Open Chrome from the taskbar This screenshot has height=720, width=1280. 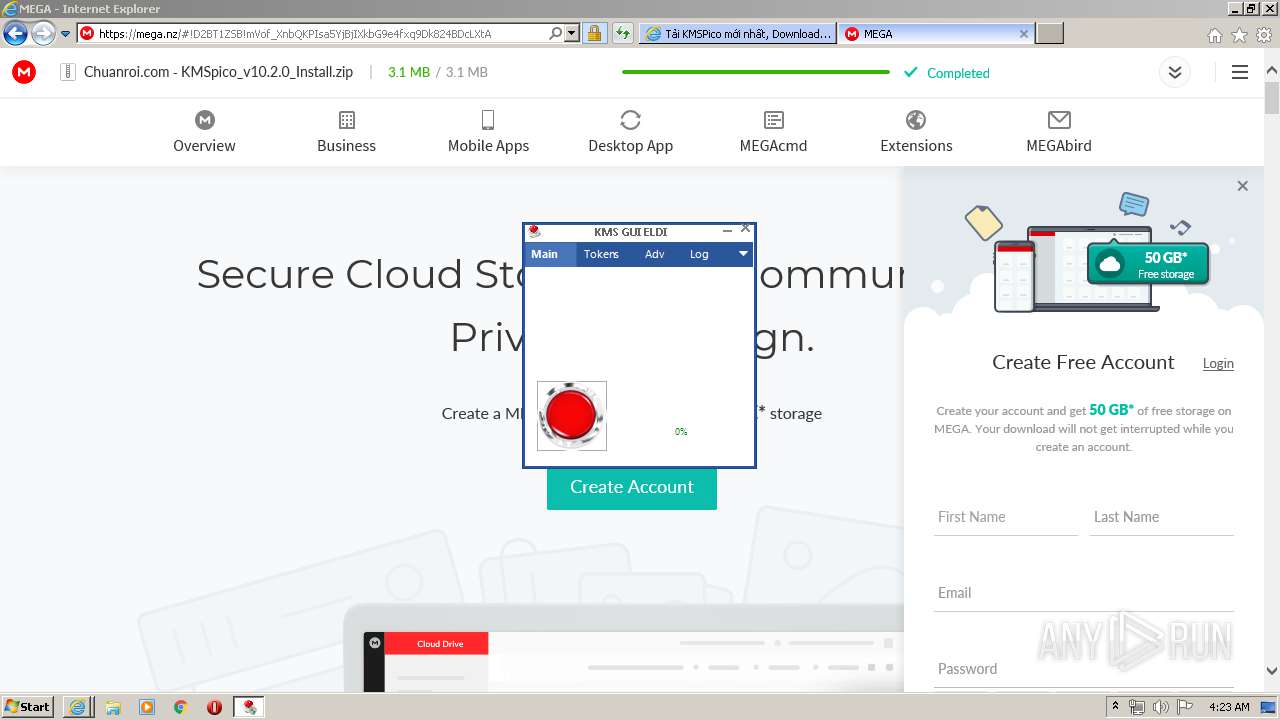[180, 706]
